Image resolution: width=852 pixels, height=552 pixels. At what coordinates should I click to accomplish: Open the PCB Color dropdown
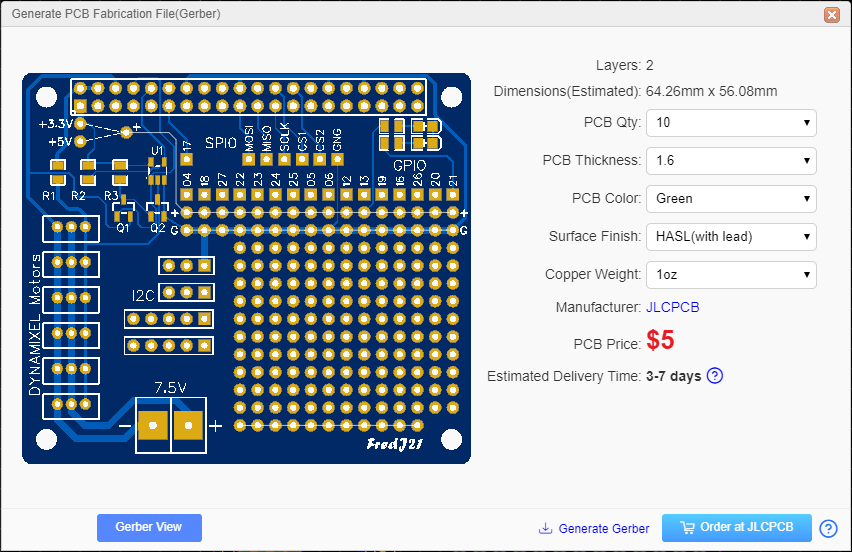(731, 199)
